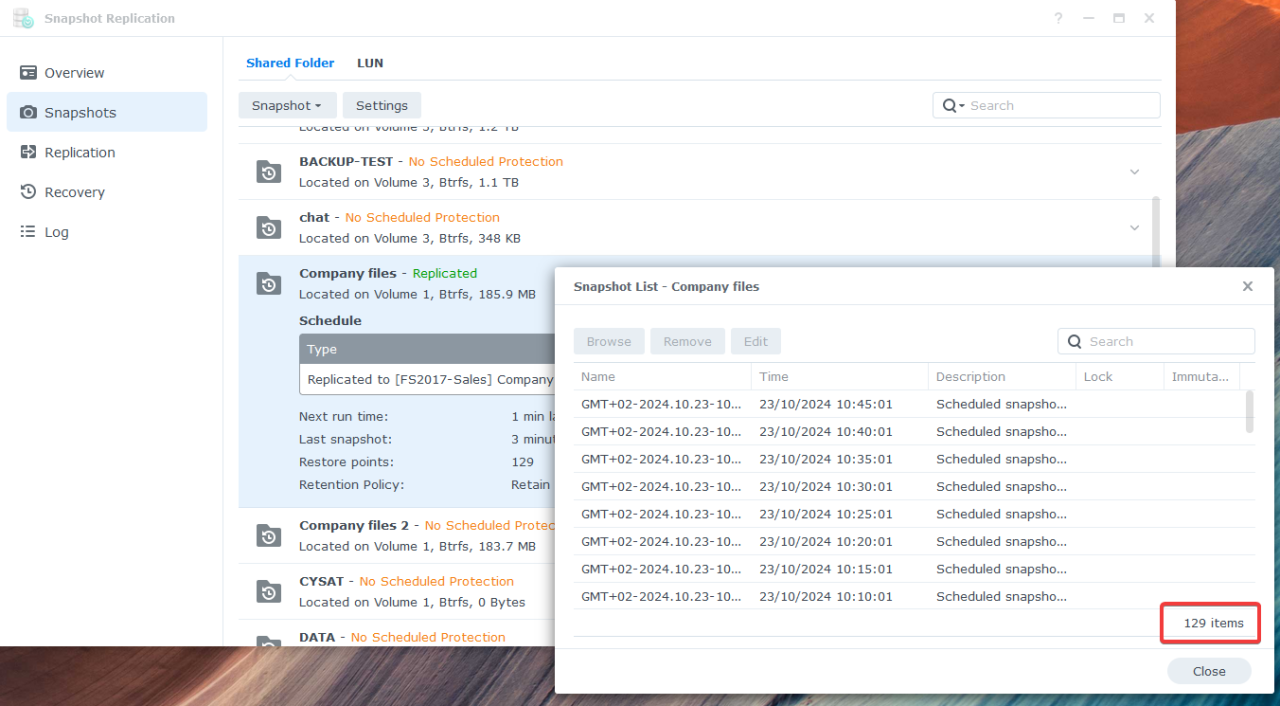Click the Settings button

[382, 105]
